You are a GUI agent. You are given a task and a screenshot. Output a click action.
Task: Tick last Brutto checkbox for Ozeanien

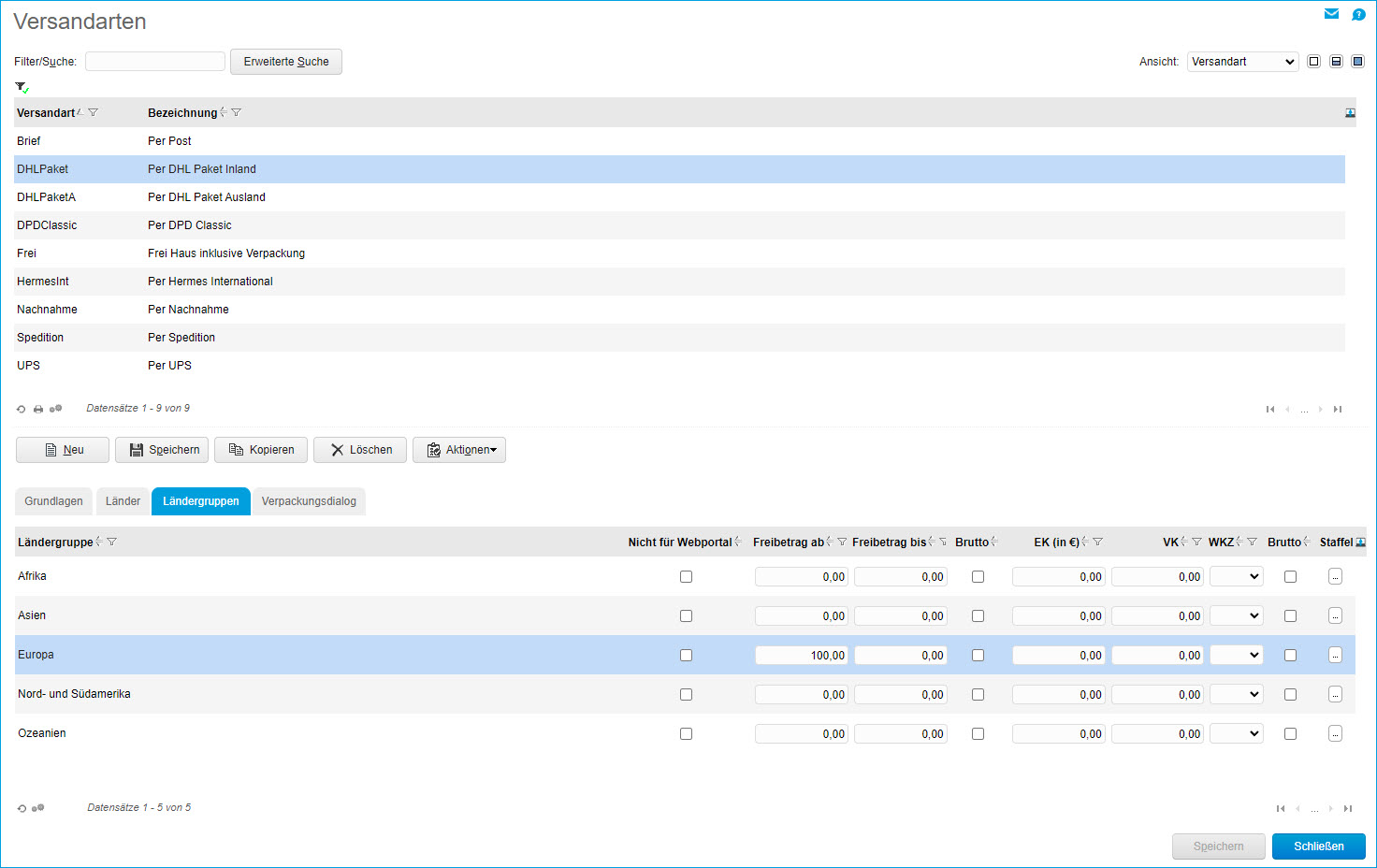[x=1290, y=734]
